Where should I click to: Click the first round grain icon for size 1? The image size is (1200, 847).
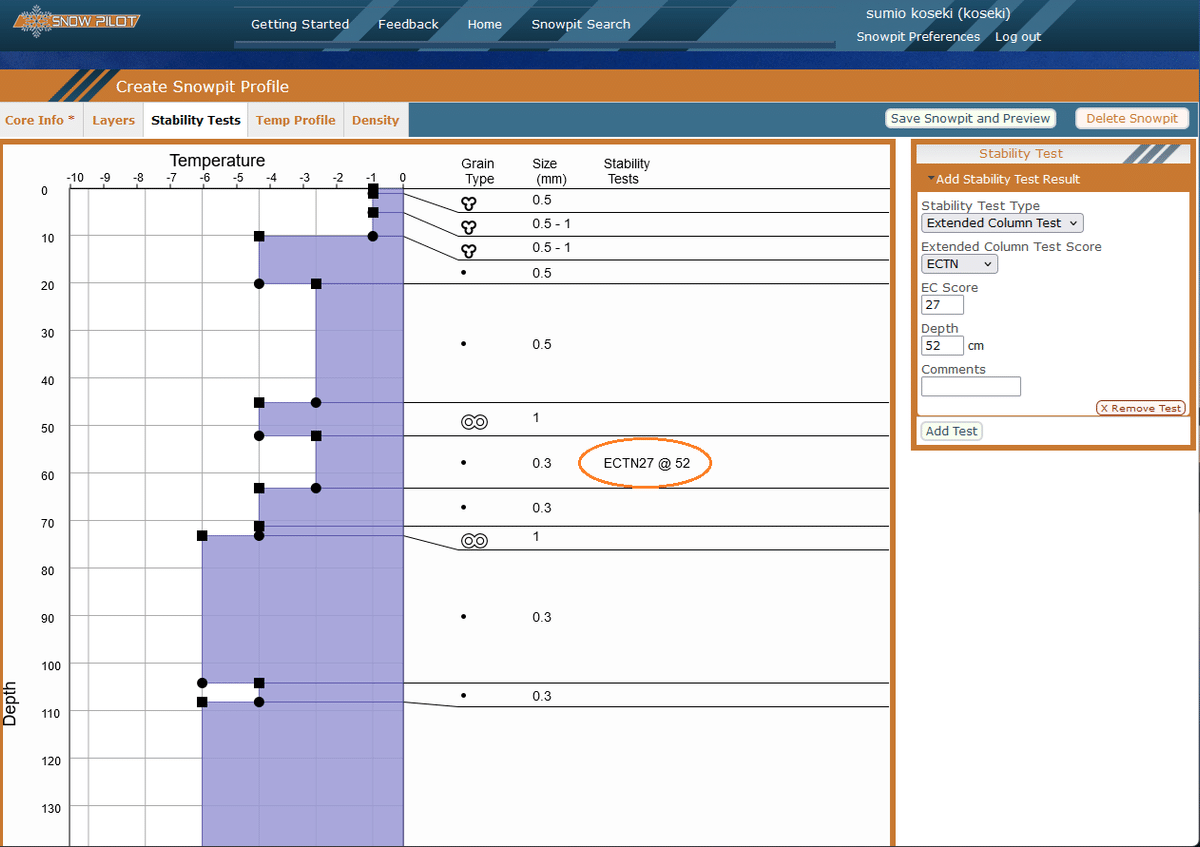473,422
